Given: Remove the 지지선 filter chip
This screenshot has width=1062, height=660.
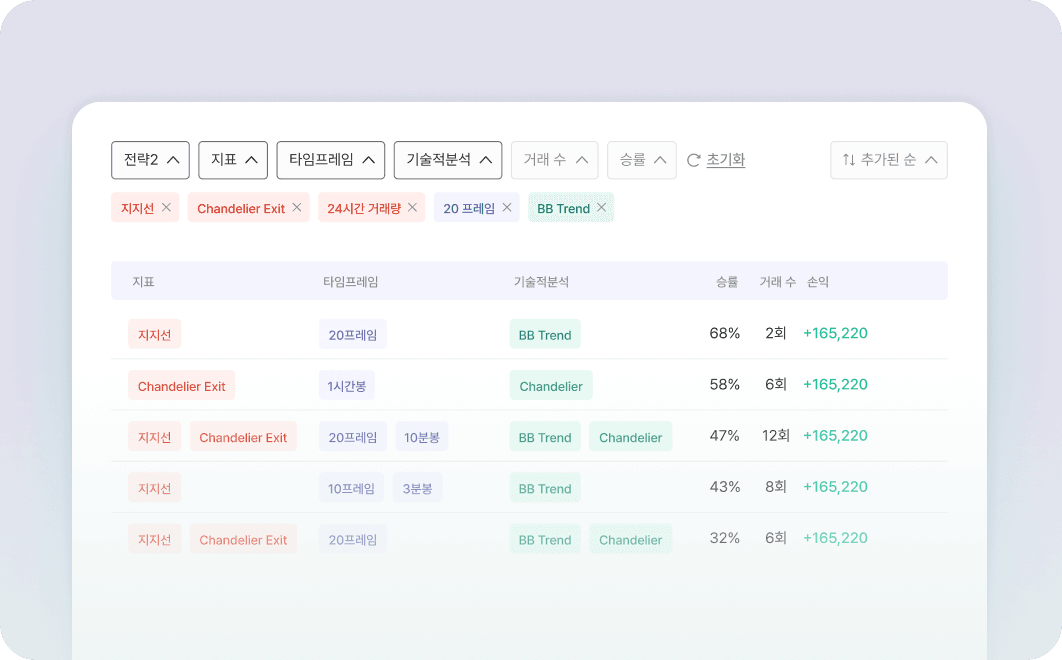Looking at the screenshot, I should point(166,207).
